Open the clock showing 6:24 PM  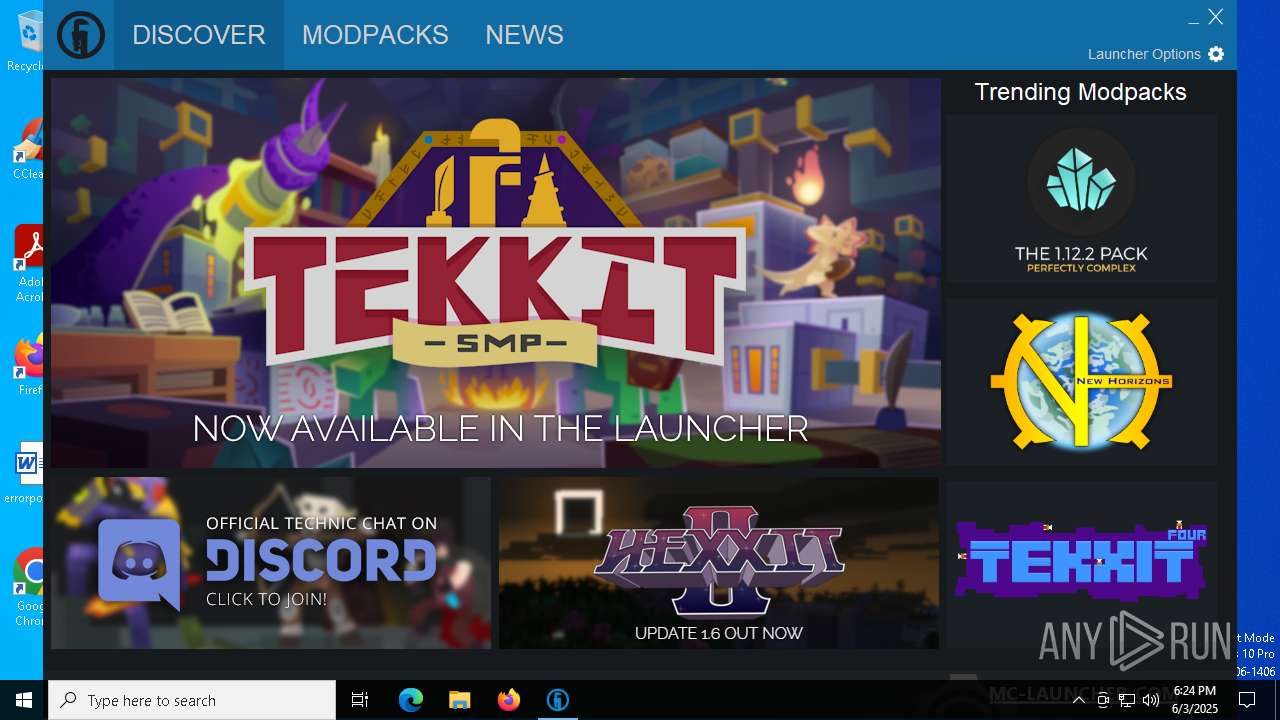(1195, 700)
